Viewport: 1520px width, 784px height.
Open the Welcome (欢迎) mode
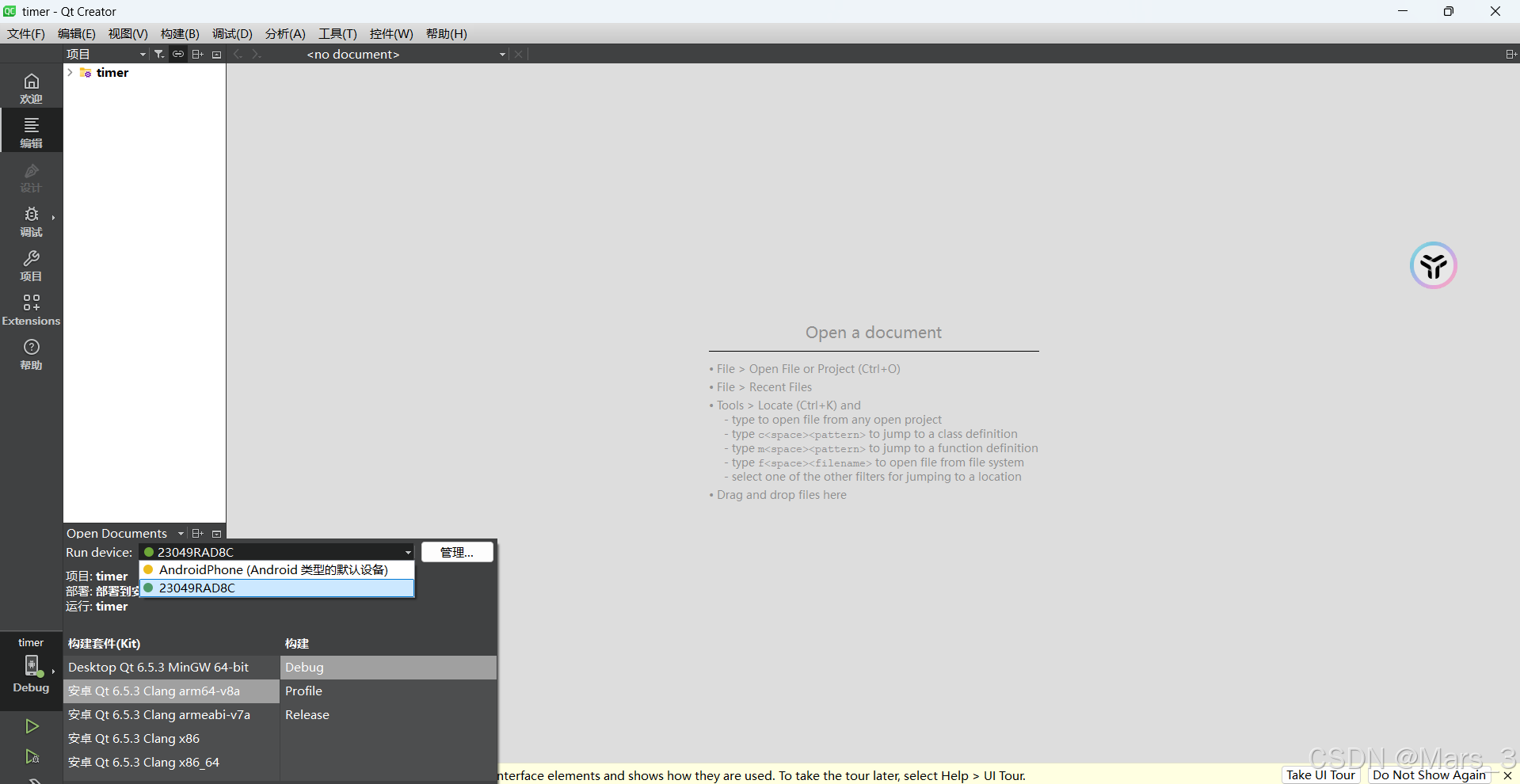click(x=31, y=88)
